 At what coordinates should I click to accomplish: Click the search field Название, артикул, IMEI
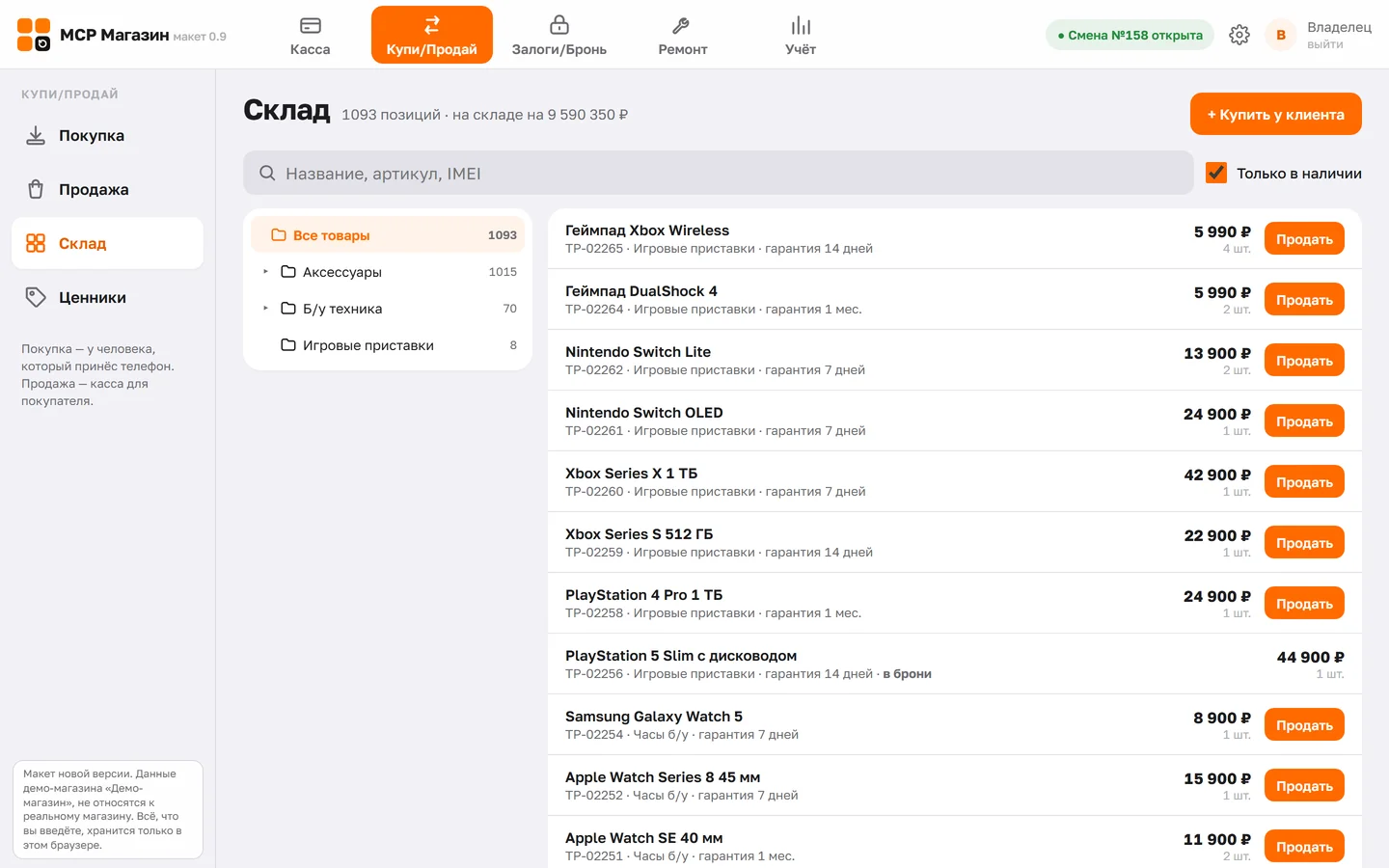(719, 174)
